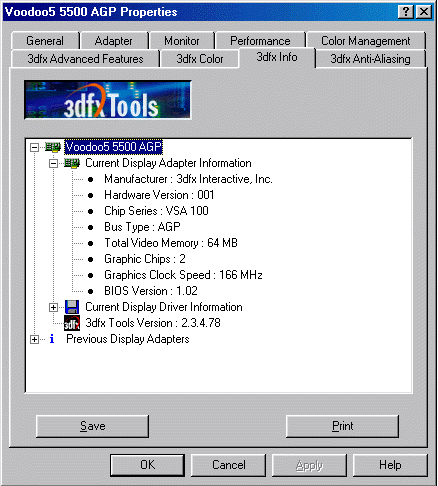Click the 3dfx Tools banner image

[x=108, y=100]
